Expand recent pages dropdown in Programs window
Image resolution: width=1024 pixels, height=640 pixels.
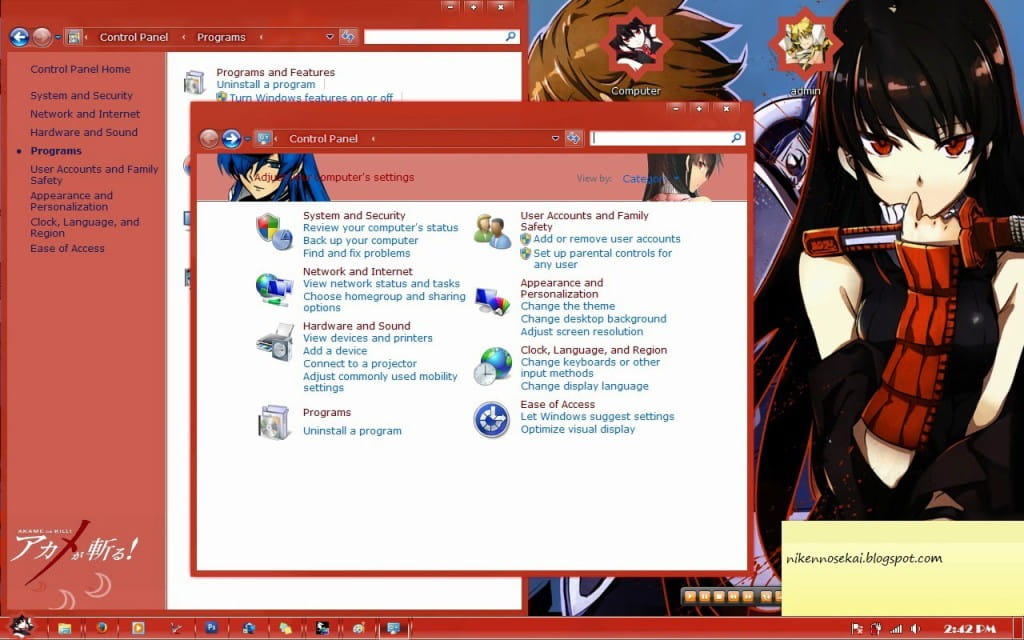point(58,37)
